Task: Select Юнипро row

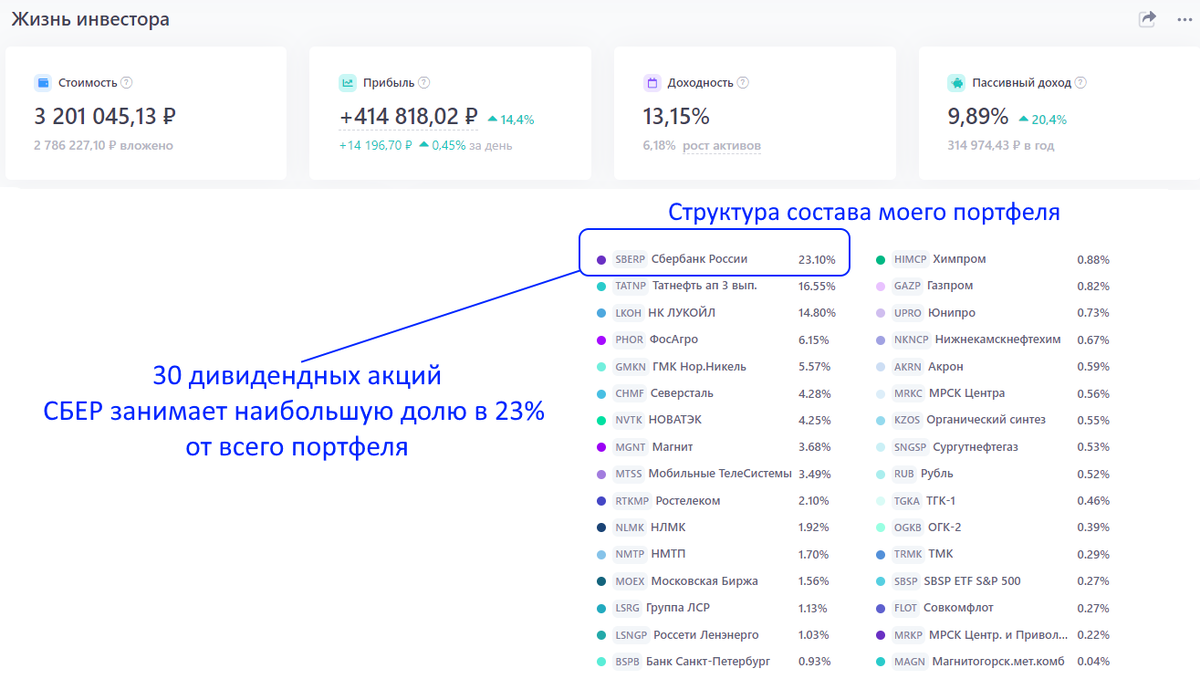Action: pos(992,313)
